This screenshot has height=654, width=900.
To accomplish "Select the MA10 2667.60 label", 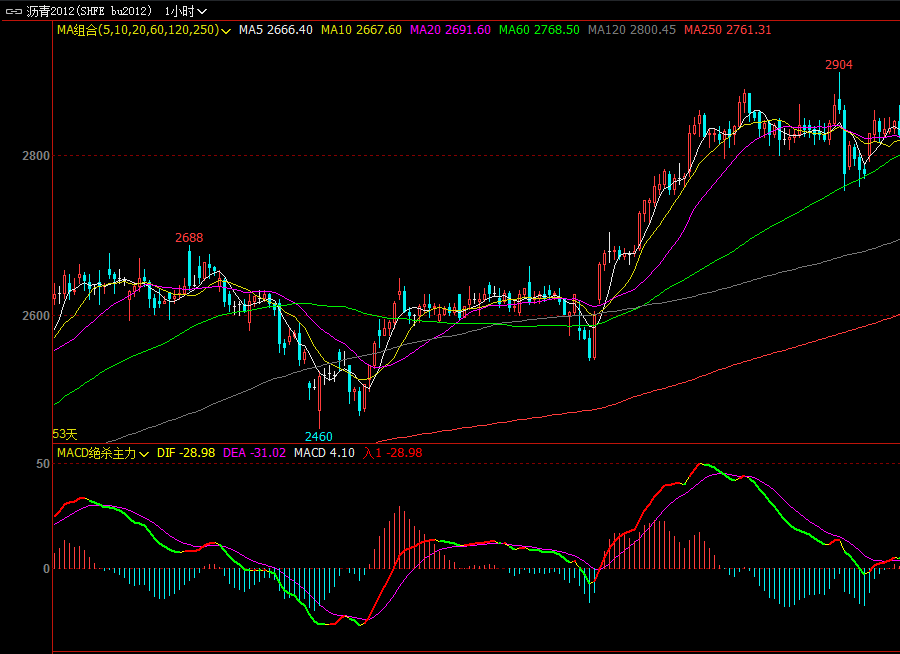I will tap(361, 30).
